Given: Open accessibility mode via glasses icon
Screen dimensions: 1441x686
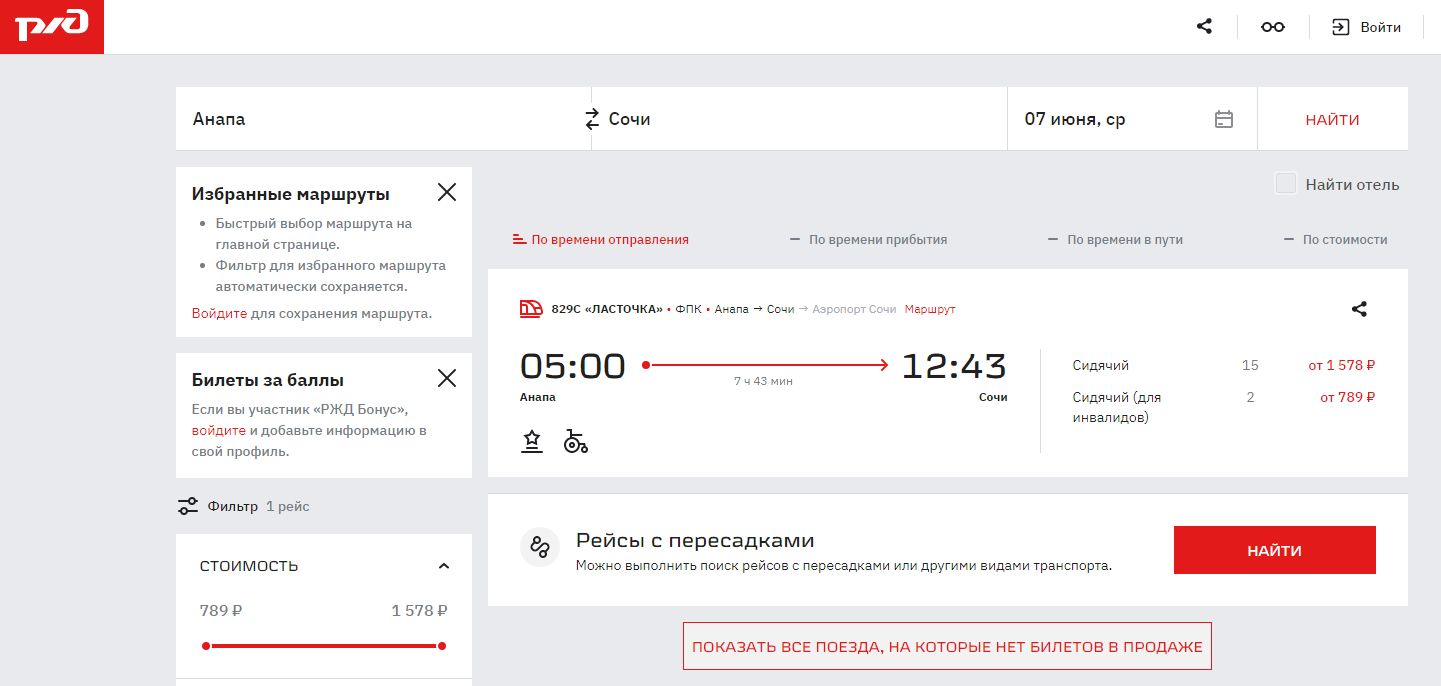Looking at the screenshot, I should click(1272, 27).
